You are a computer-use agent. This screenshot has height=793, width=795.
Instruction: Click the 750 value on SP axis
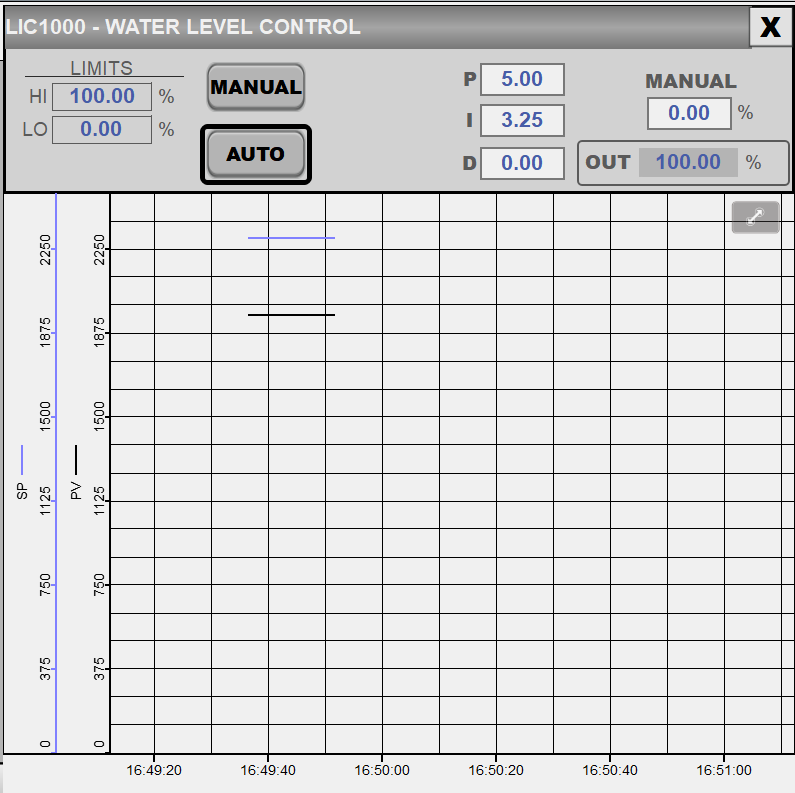pos(45,585)
